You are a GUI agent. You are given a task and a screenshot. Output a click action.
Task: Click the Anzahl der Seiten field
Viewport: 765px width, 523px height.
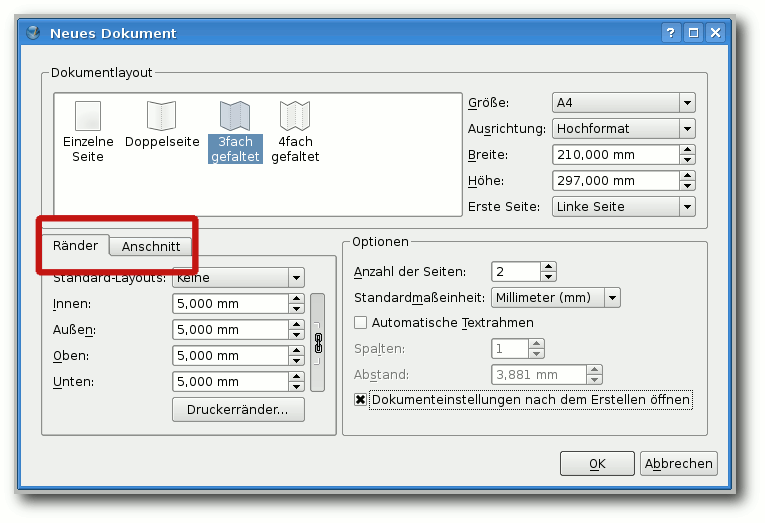pos(516,272)
